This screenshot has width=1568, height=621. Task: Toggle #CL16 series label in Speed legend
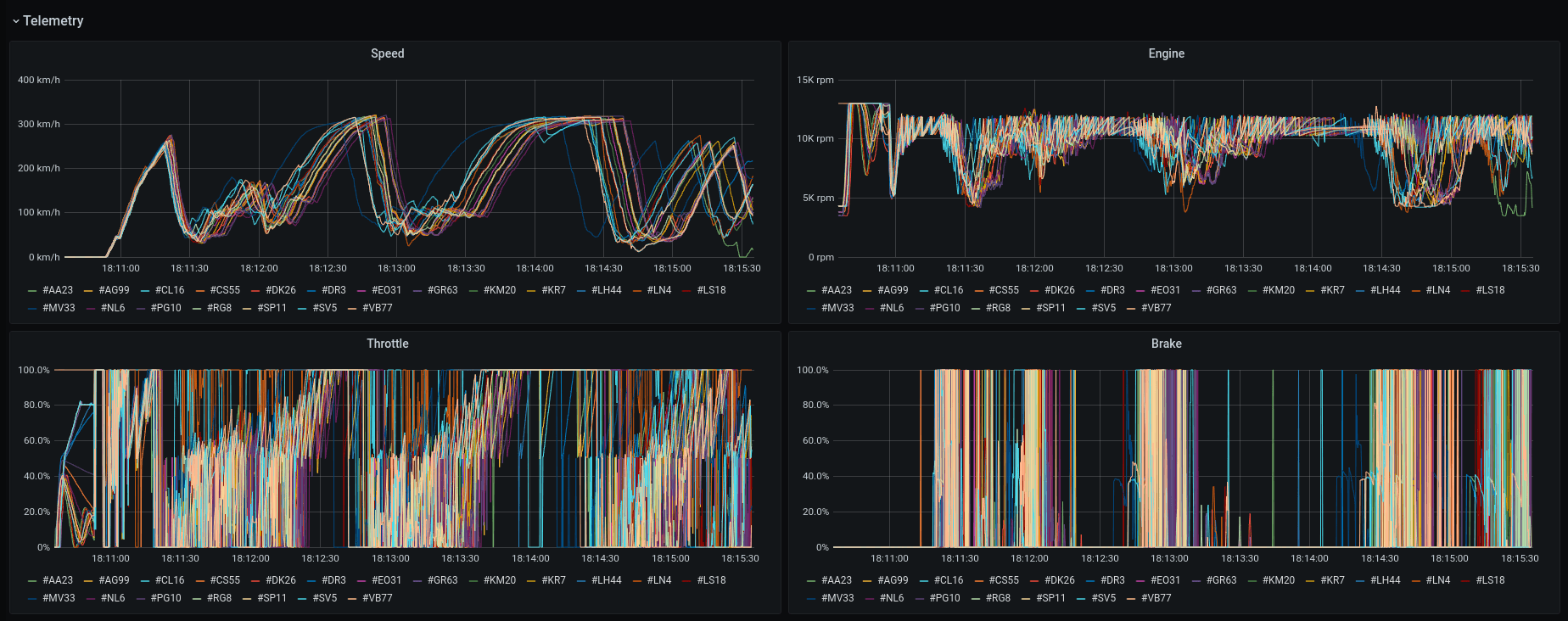(x=170, y=290)
